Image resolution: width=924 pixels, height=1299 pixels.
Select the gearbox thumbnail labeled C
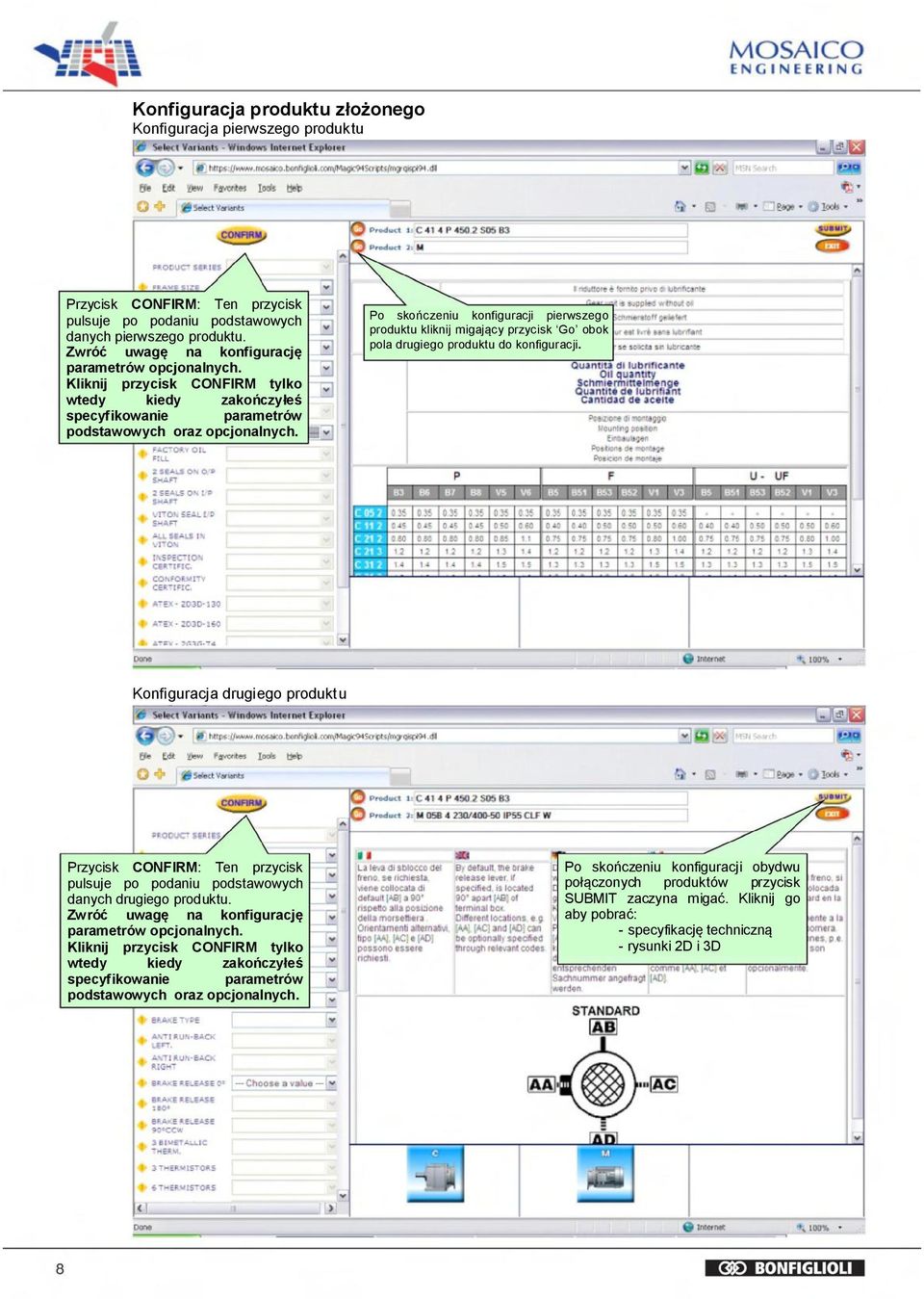coord(434,1175)
